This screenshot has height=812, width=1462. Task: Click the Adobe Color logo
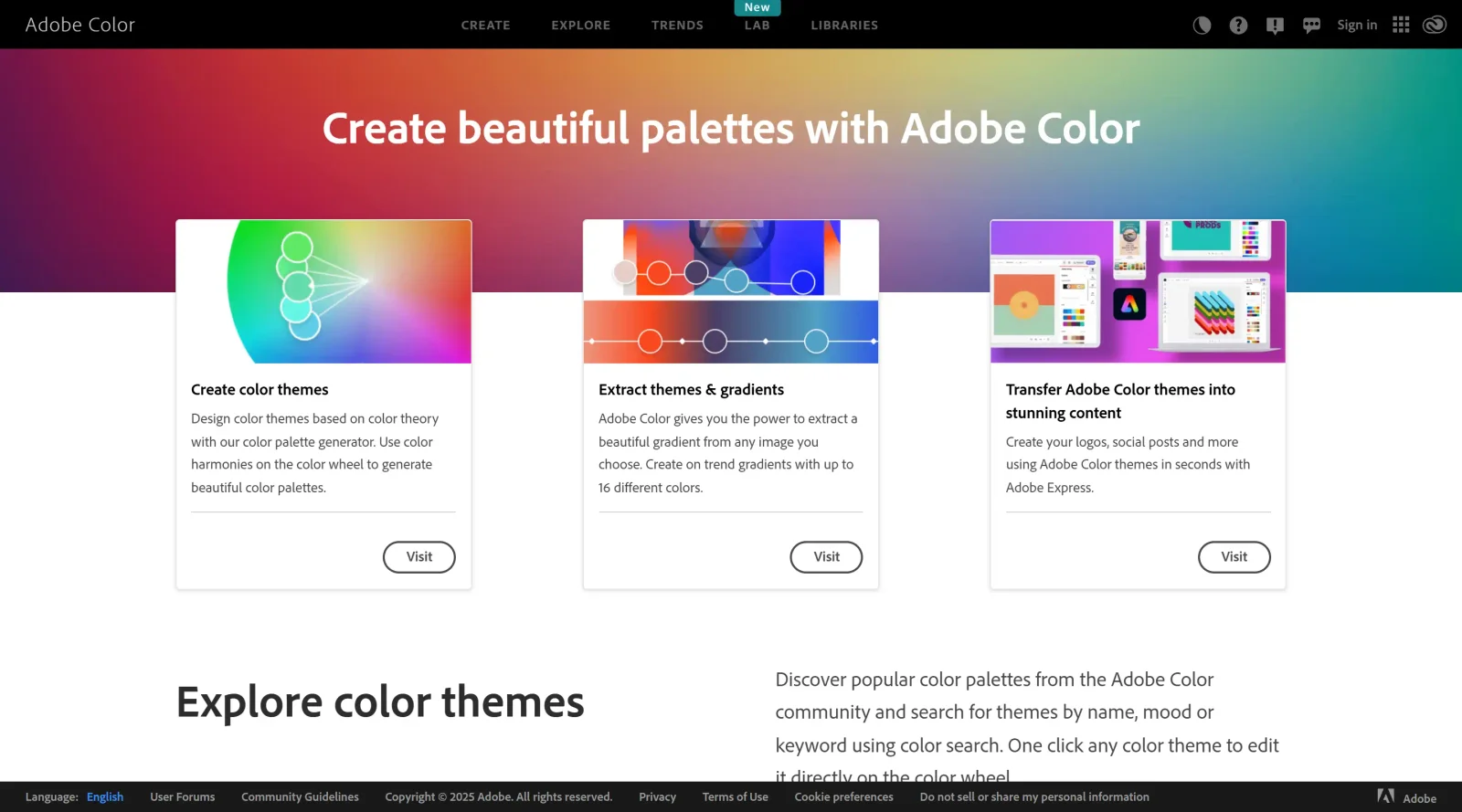(x=80, y=25)
